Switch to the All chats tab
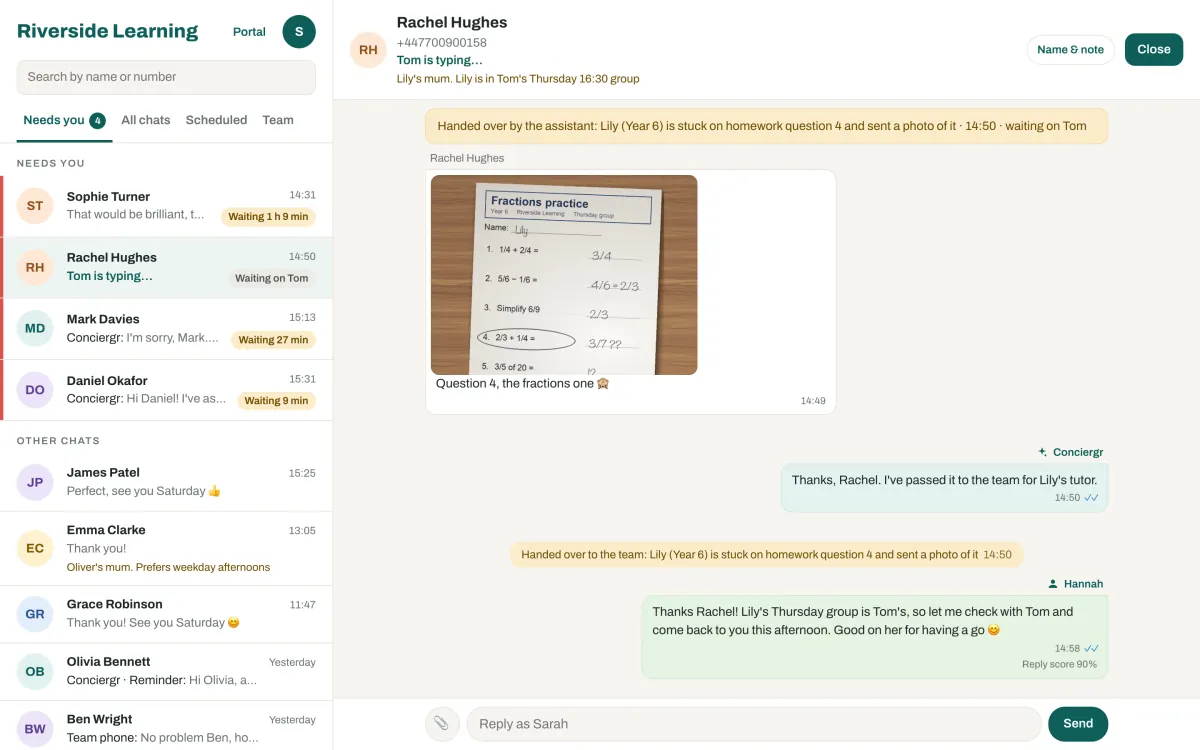Viewport: 1200px width, 750px height. [146, 120]
